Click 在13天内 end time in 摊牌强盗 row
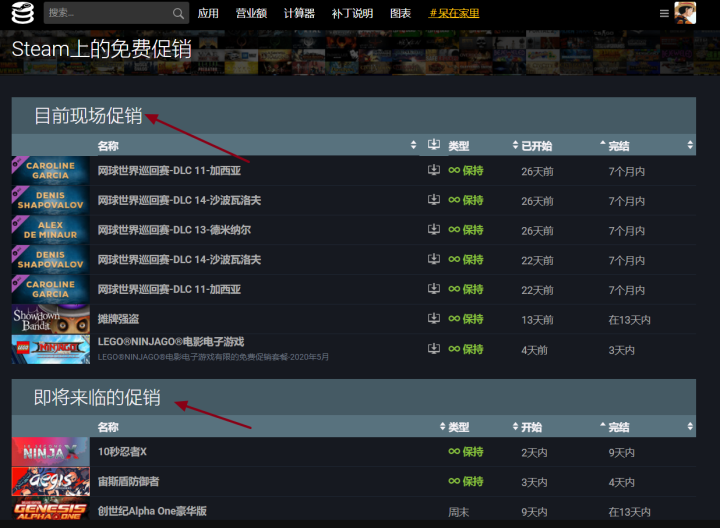The width and height of the screenshot is (720, 528). (x=630, y=320)
